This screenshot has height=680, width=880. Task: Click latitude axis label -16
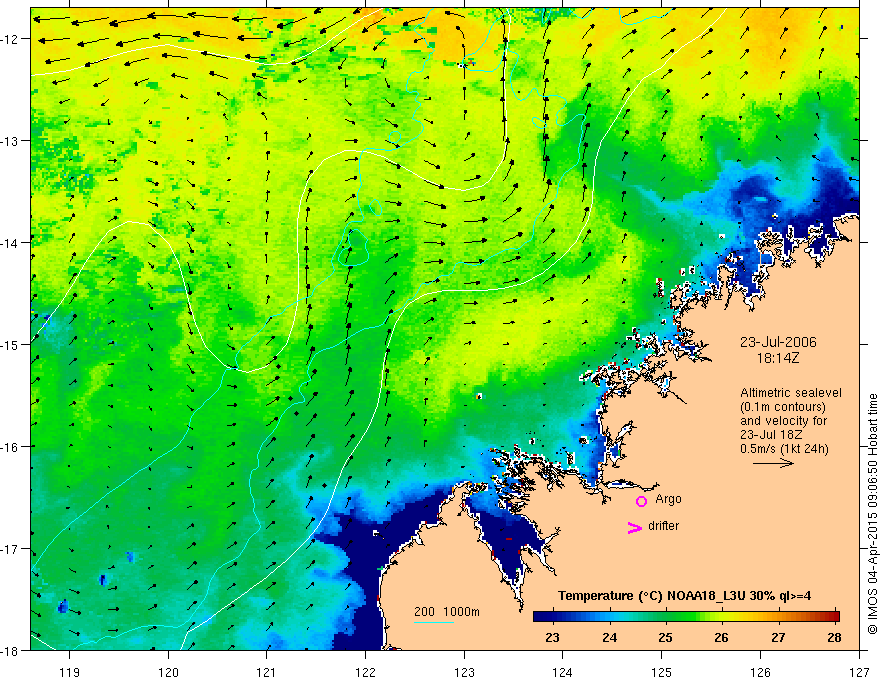(x=9, y=447)
